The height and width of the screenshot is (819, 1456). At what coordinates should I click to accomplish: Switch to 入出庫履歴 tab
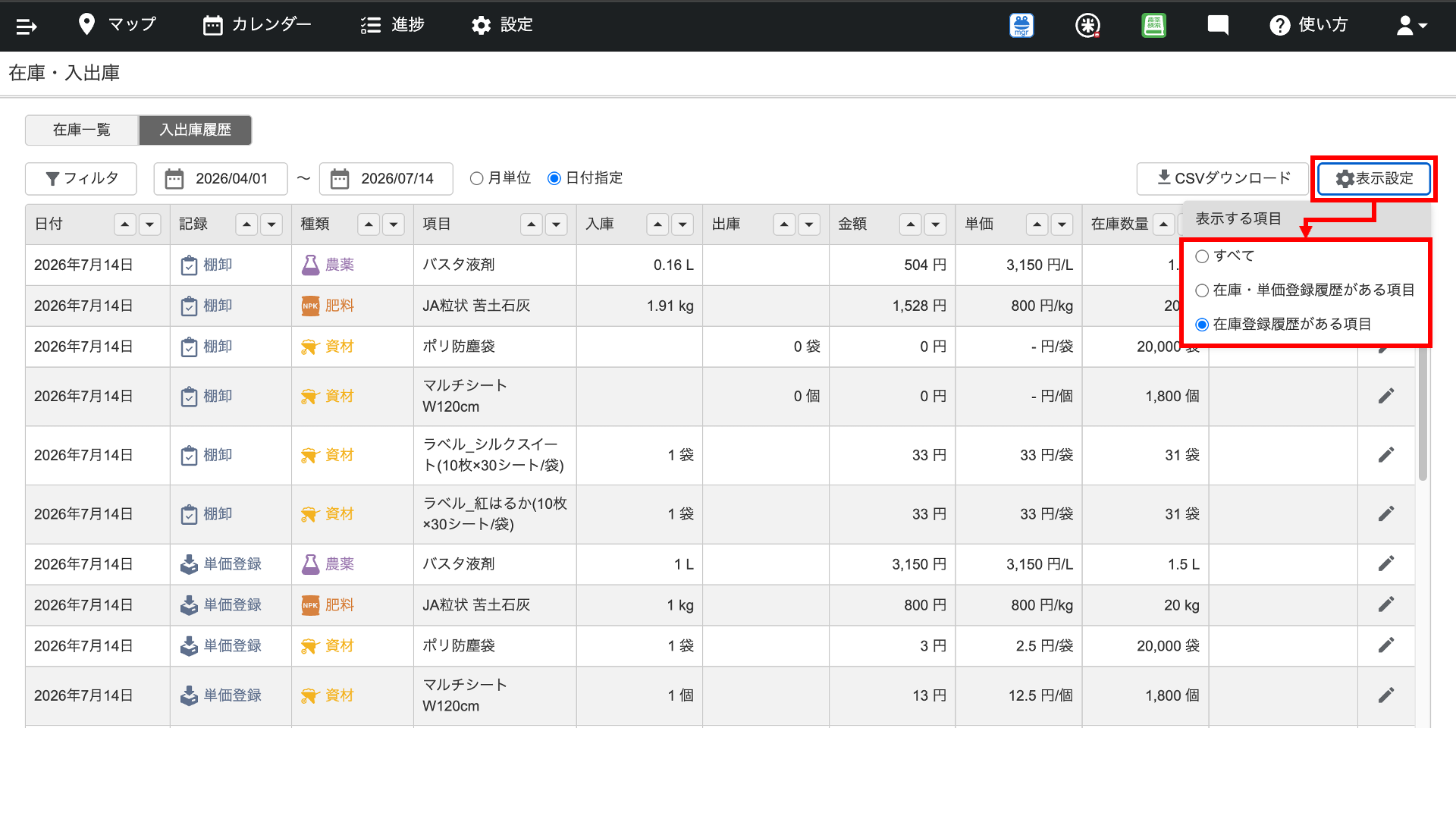[x=196, y=130]
